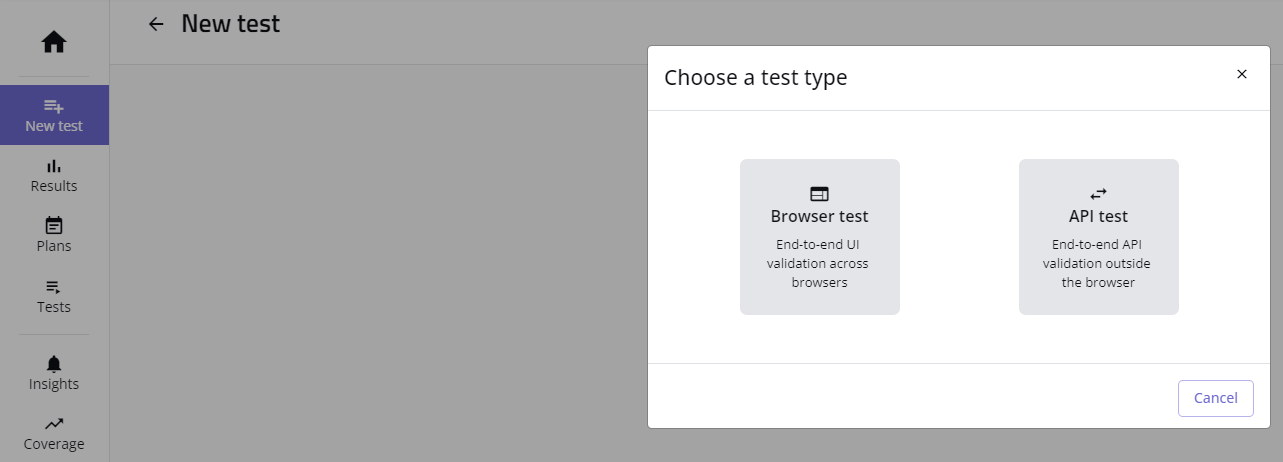Click the New test list-plus icon
1283x462 pixels.
click(54, 106)
